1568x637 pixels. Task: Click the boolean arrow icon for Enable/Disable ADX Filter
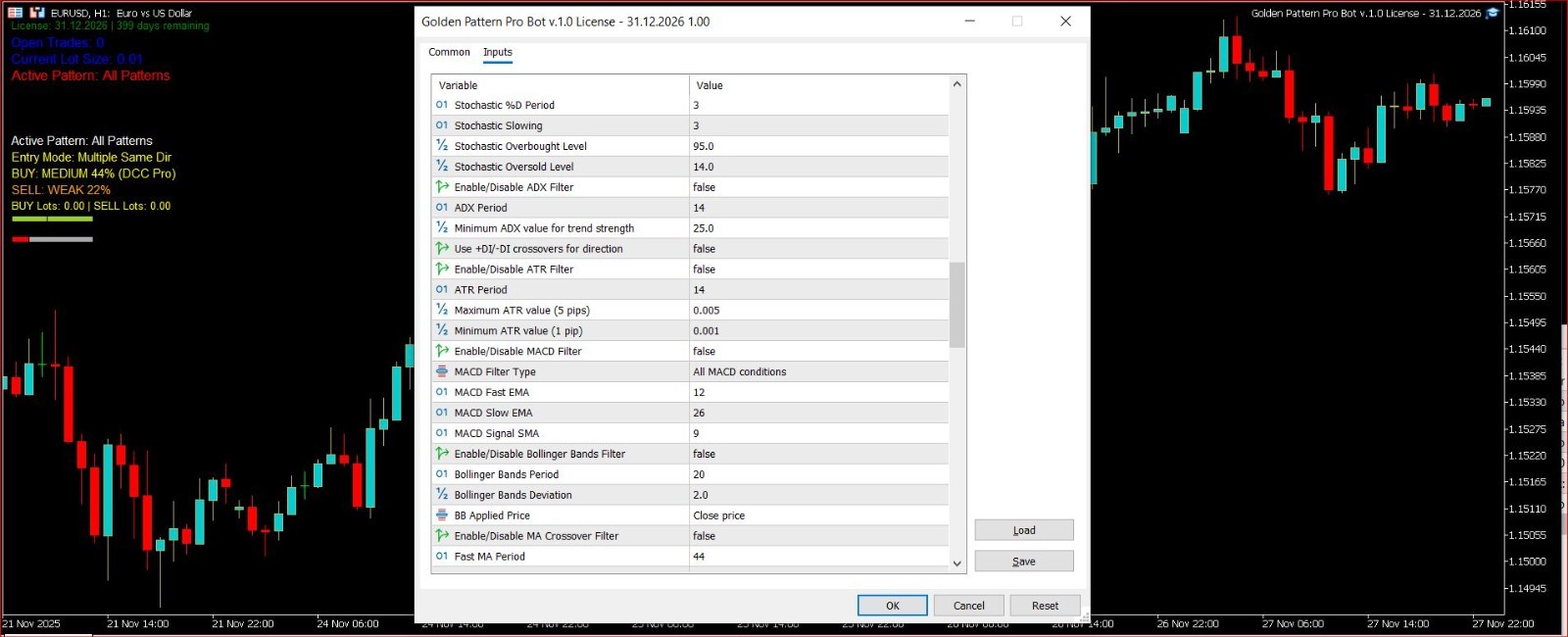point(442,187)
